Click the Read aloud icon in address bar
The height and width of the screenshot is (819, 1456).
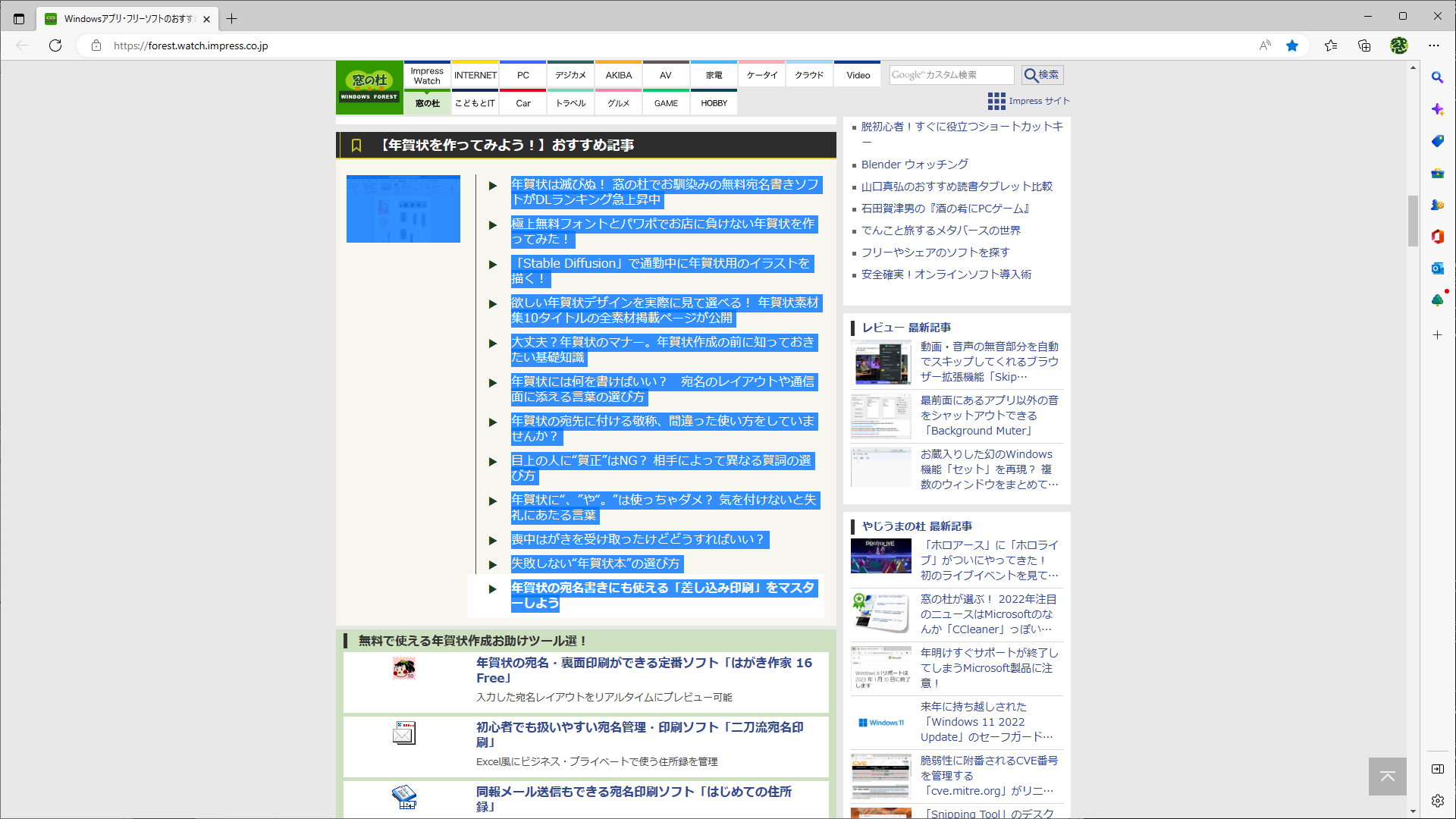point(1264,45)
